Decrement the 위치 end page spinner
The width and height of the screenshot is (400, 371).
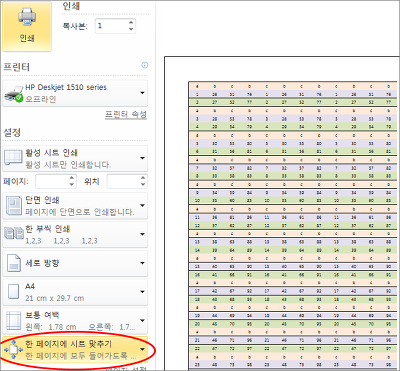tap(143, 185)
